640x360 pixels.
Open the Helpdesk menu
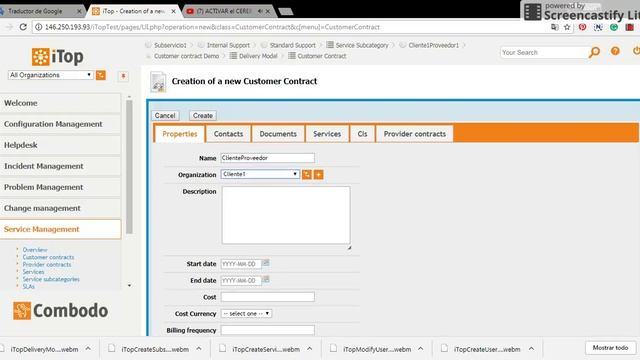(60, 145)
